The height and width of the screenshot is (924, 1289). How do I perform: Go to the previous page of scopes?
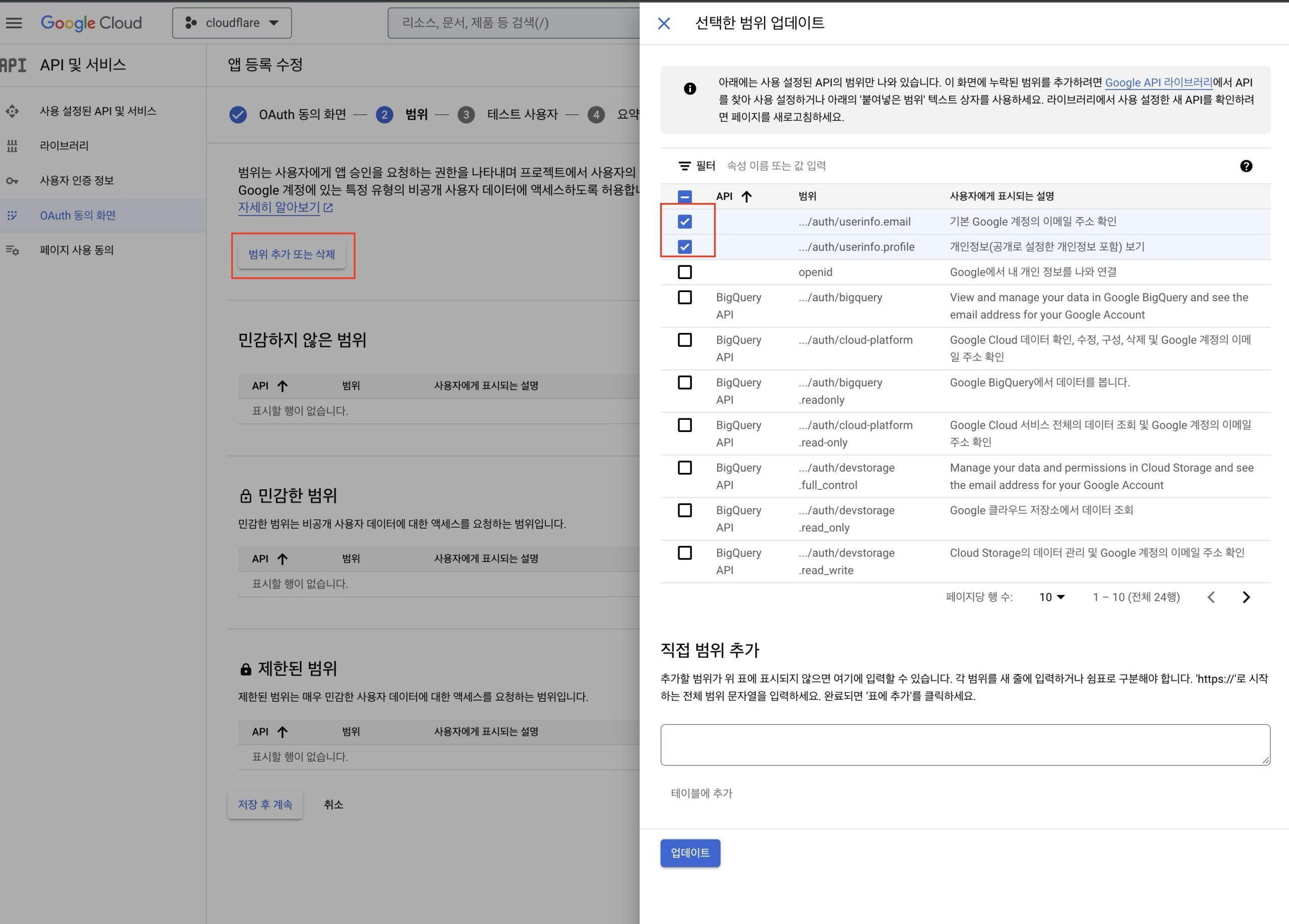pos(1211,597)
